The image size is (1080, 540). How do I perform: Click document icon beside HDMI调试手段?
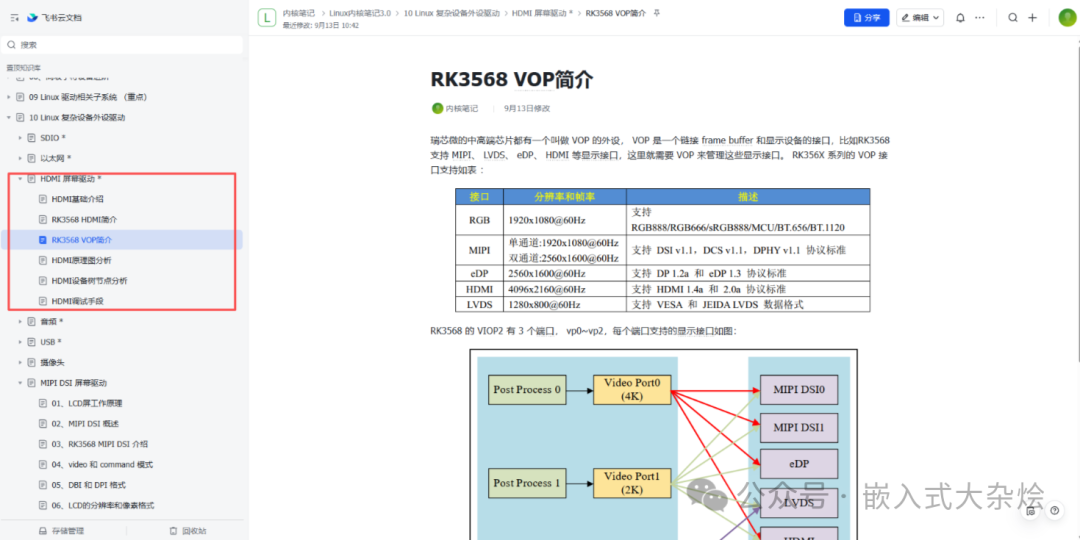[x=43, y=301]
